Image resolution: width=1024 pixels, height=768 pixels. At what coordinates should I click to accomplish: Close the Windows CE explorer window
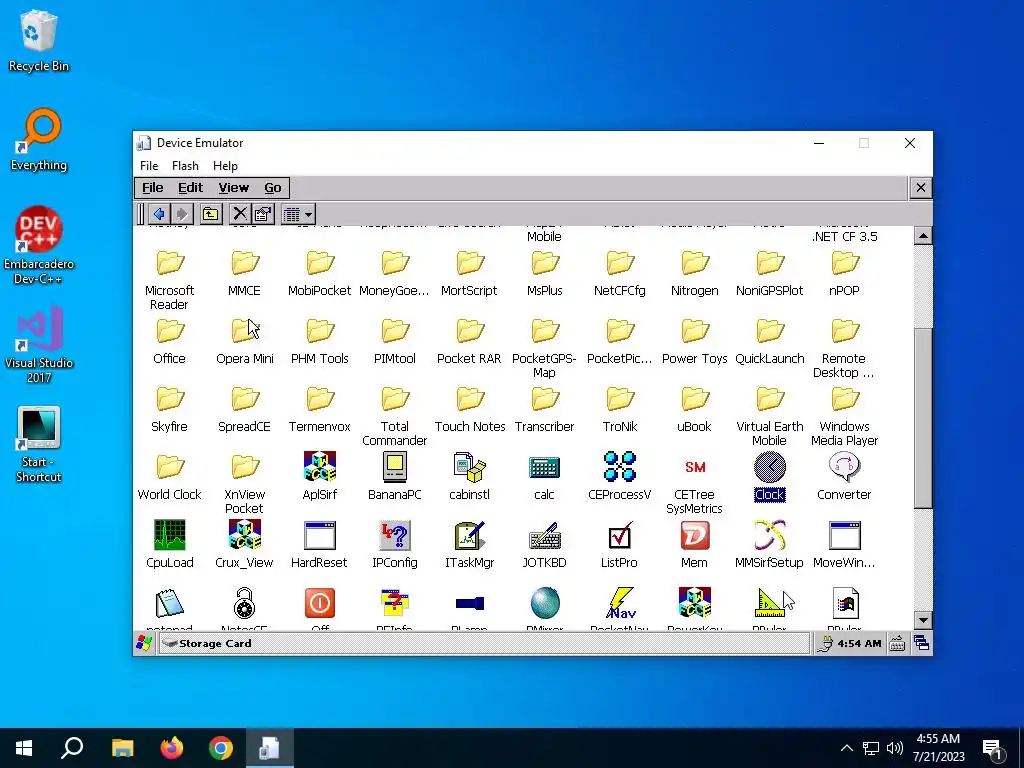click(921, 188)
